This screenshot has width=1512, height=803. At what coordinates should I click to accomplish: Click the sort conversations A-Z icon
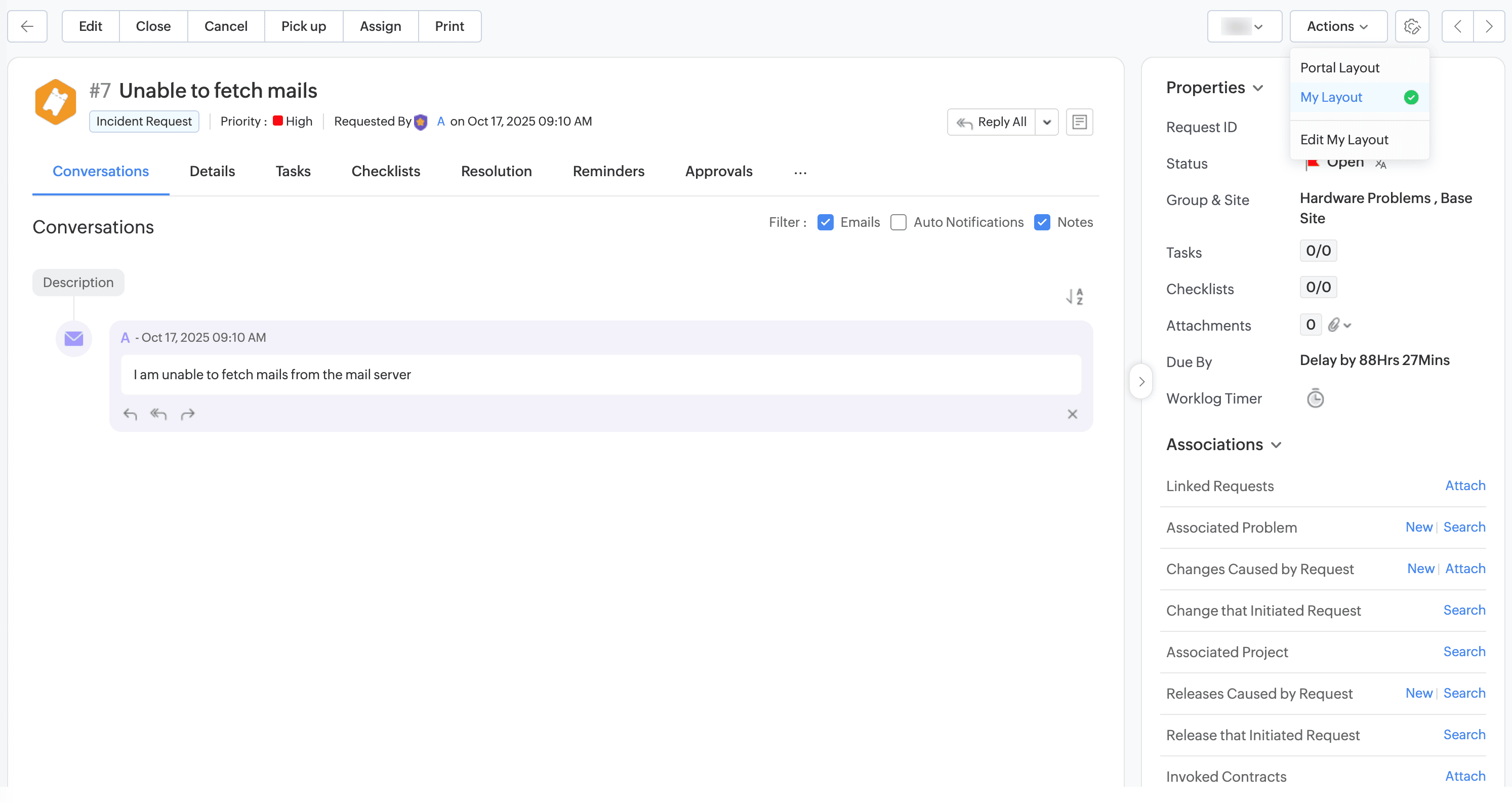pyautogui.click(x=1075, y=296)
